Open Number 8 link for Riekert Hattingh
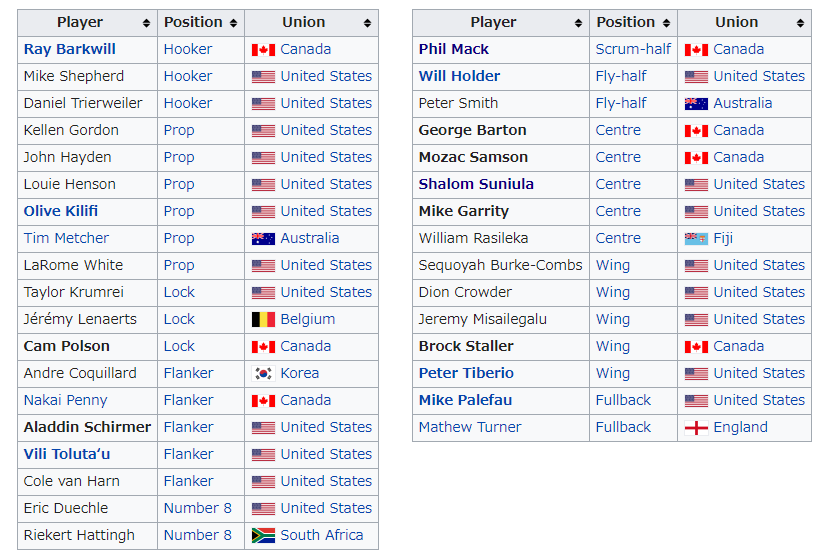This screenshot has height=557, width=833. tap(198, 535)
